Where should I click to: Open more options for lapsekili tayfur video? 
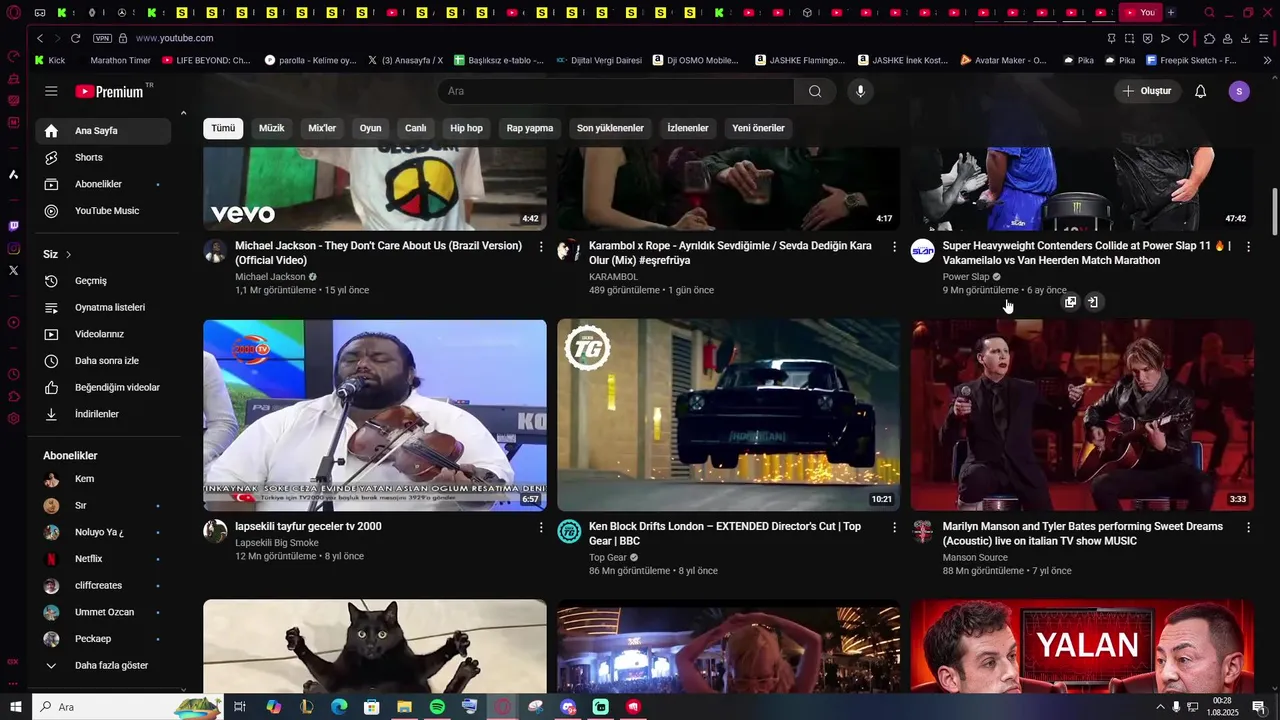(541, 528)
